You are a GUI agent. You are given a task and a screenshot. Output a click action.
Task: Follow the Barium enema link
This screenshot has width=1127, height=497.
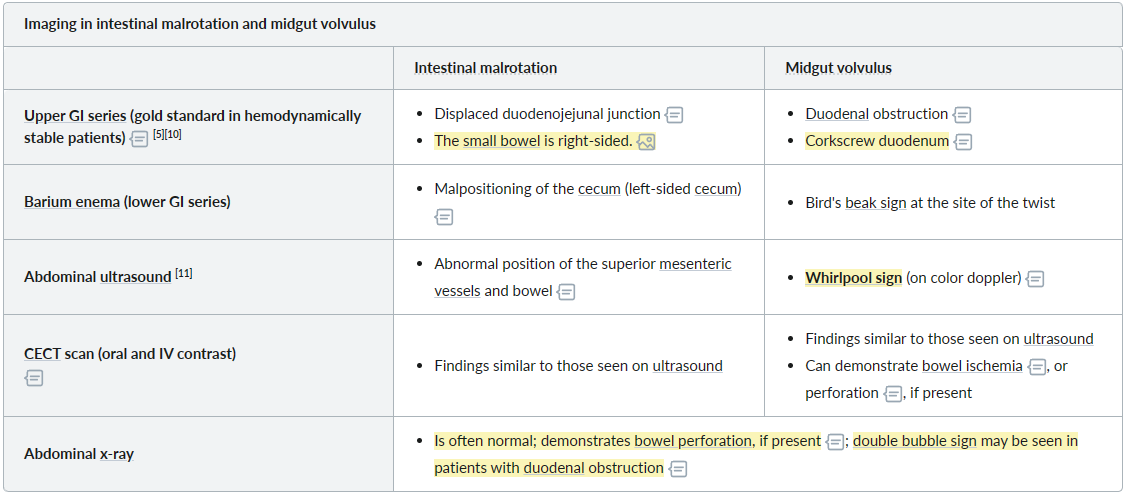click(72, 201)
